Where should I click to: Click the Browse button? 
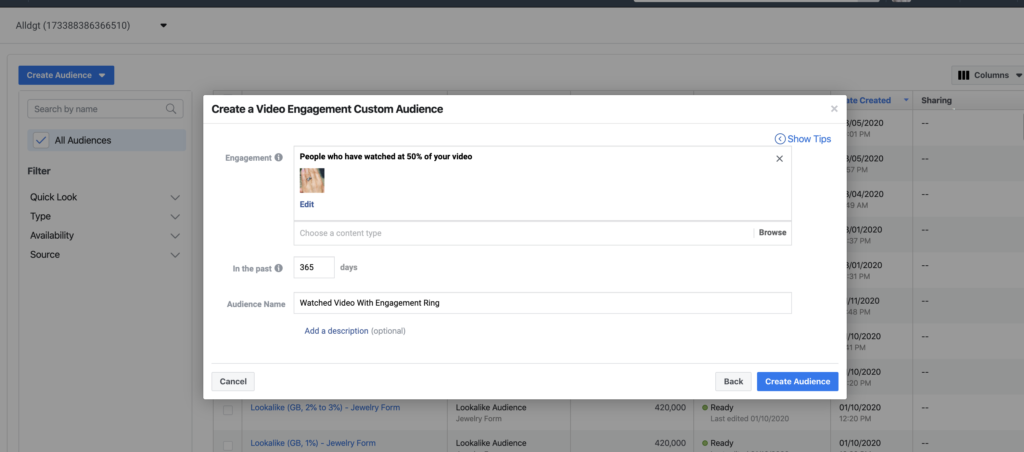[x=773, y=233]
